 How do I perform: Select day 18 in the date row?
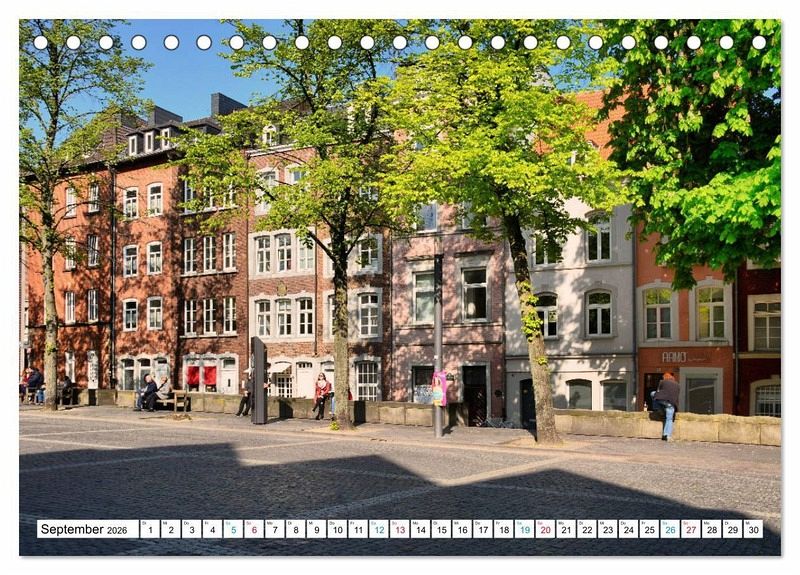pos(504,529)
